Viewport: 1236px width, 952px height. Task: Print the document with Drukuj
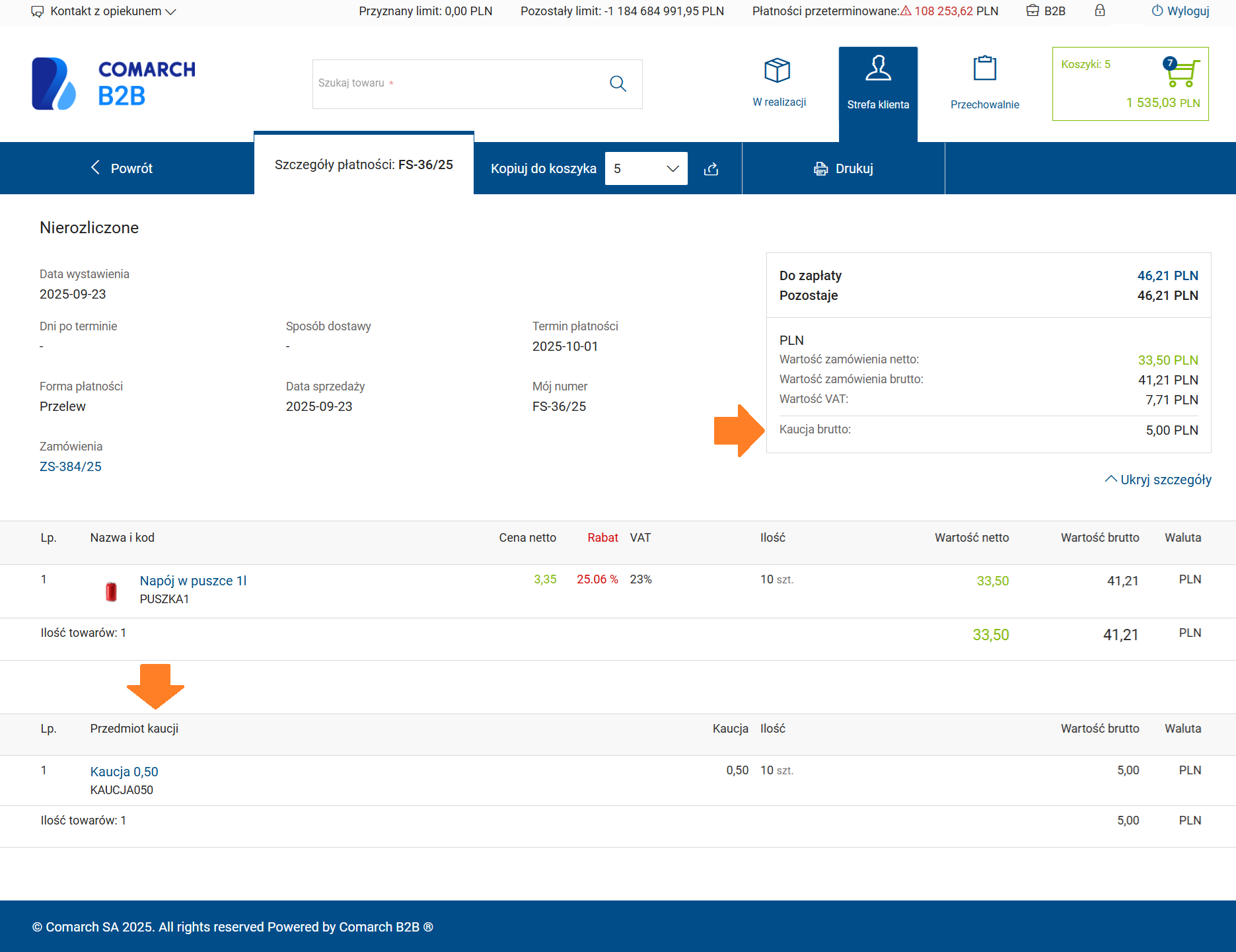844,168
